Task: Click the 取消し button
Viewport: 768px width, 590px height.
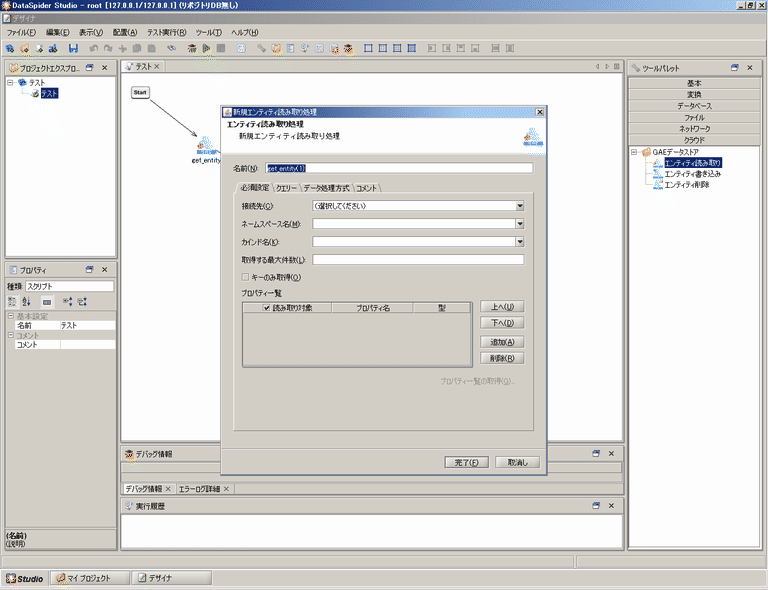Action: click(517, 462)
